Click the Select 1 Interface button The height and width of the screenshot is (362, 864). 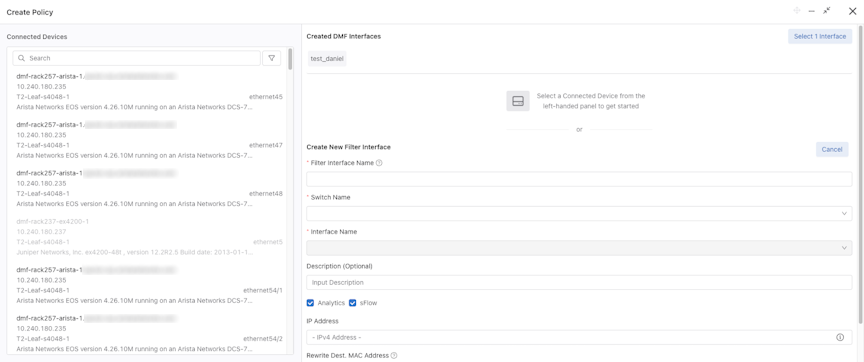[820, 36]
